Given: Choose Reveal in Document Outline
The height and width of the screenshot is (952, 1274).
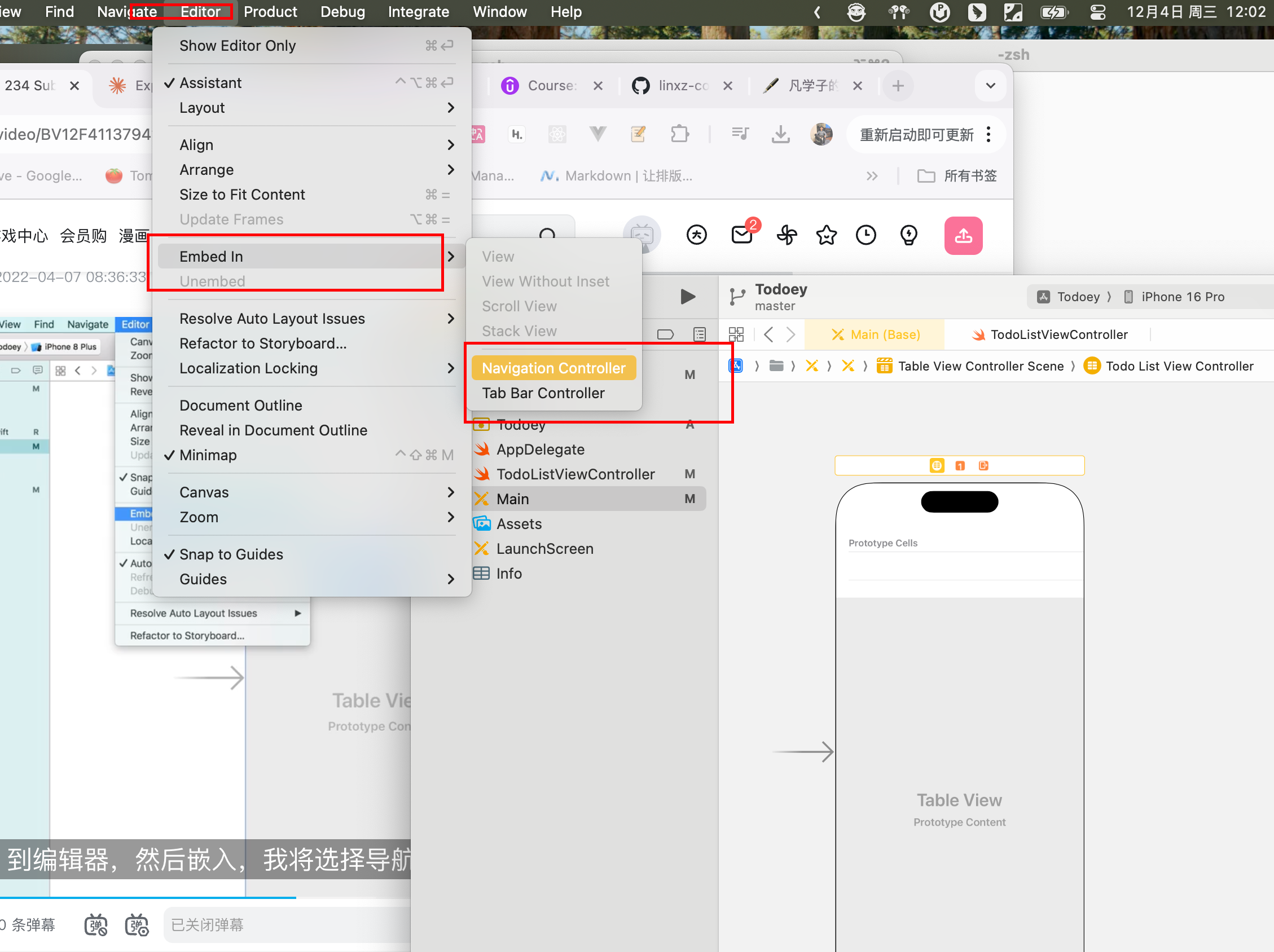Looking at the screenshot, I should pyautogui.click(x=311, y=430).
